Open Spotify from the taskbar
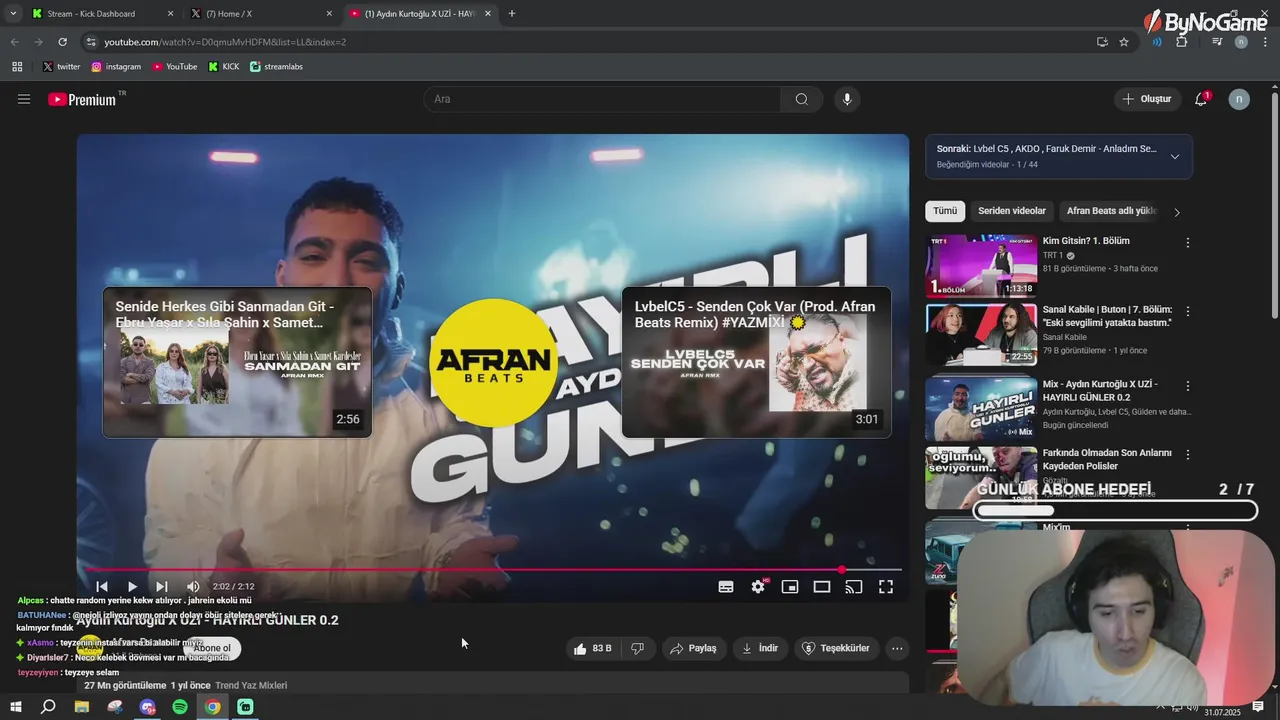Screen dimensions: 1280x720 pyautogui.click(x=180, y=707)
